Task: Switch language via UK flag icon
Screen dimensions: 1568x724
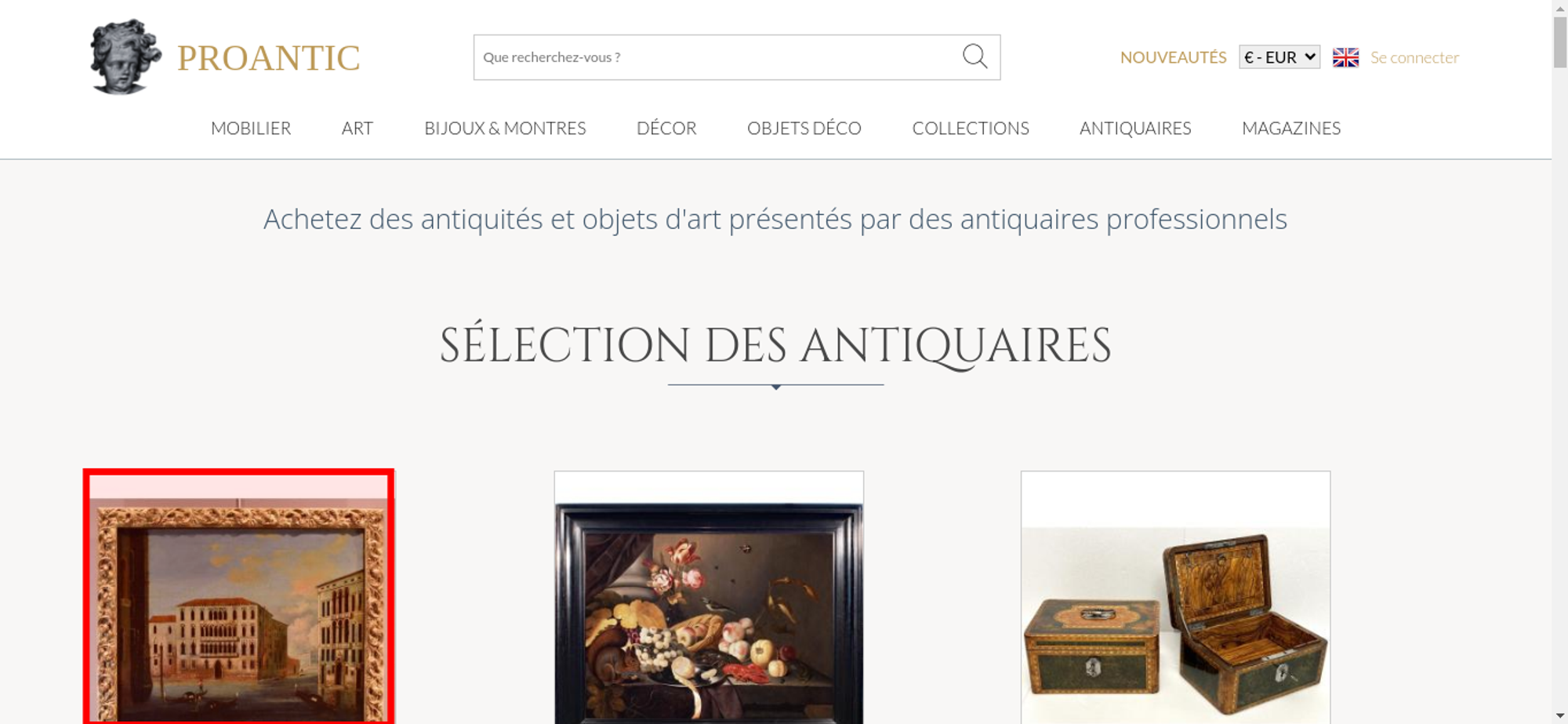Action: tap(1345, 57)
